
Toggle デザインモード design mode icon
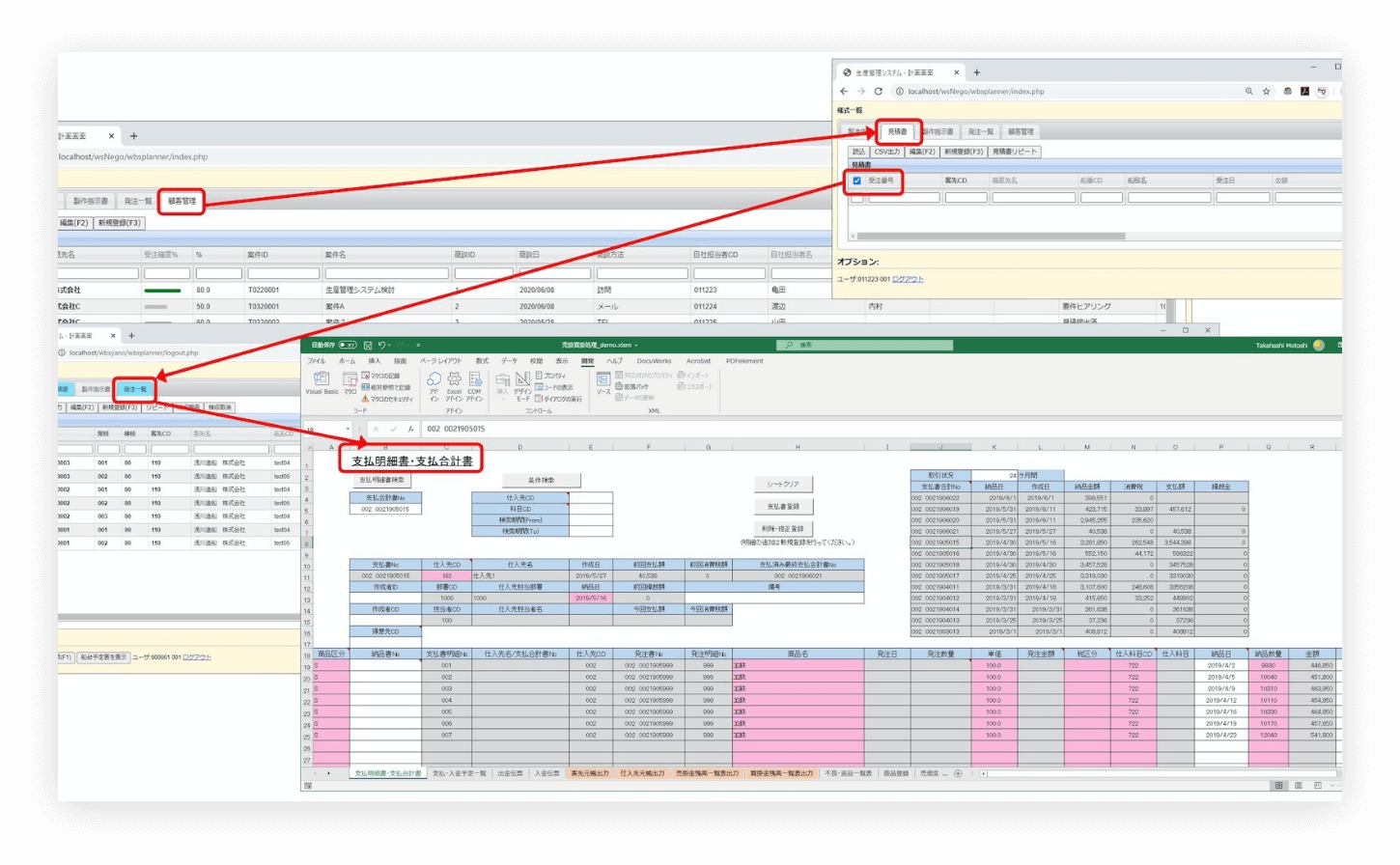(522, 384)
